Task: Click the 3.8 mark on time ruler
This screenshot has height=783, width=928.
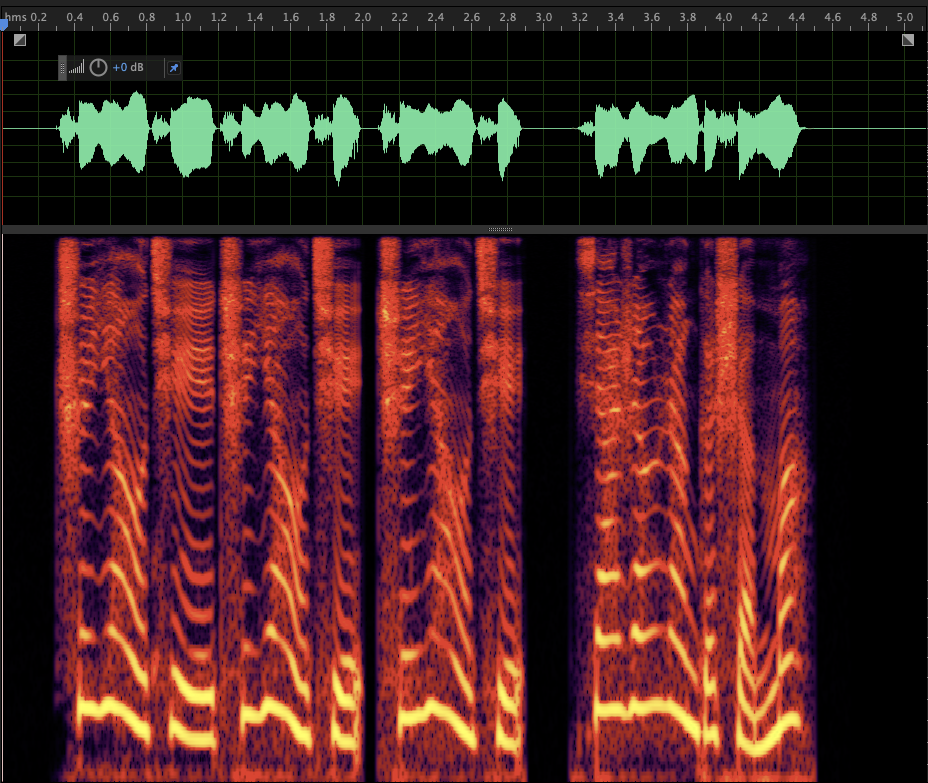Action: tap(688, 17)
